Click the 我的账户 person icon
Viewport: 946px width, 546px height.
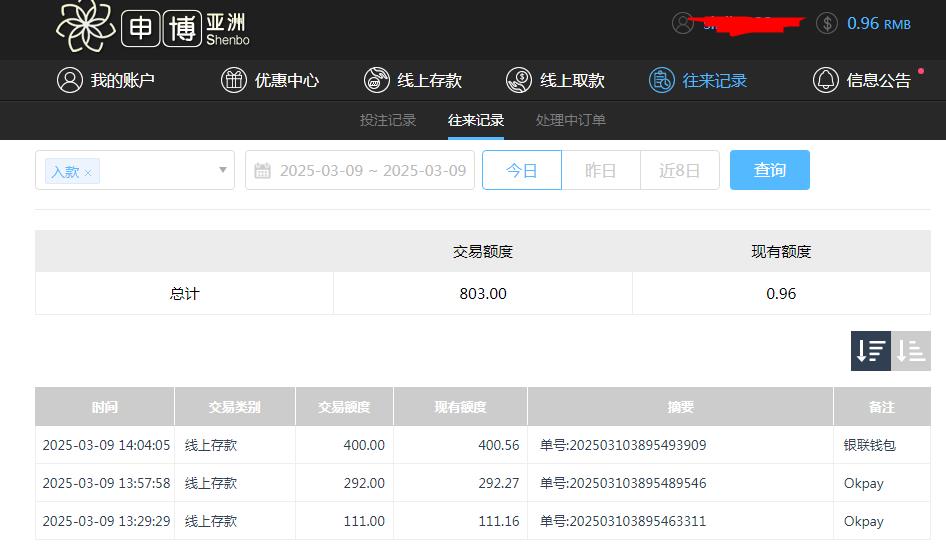(69, 80)
